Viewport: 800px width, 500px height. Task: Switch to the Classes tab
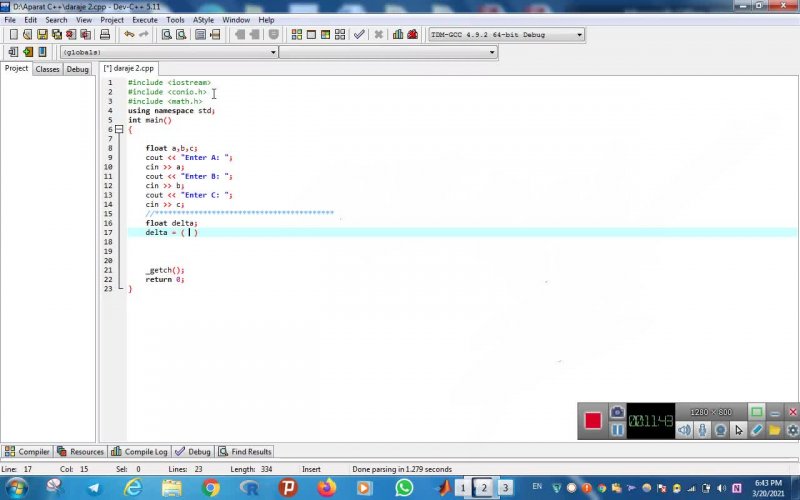pos(47,69)
